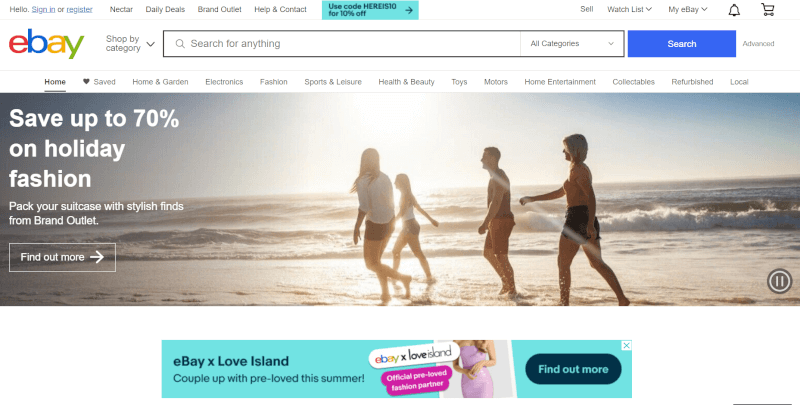Click arrow on HEREIS10 promo code banner

[x=409, y=10]
